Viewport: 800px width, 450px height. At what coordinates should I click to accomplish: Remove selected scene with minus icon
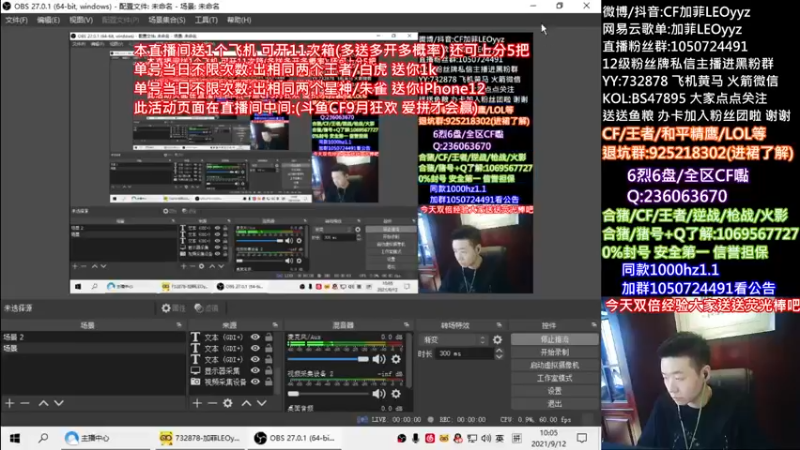25,403
